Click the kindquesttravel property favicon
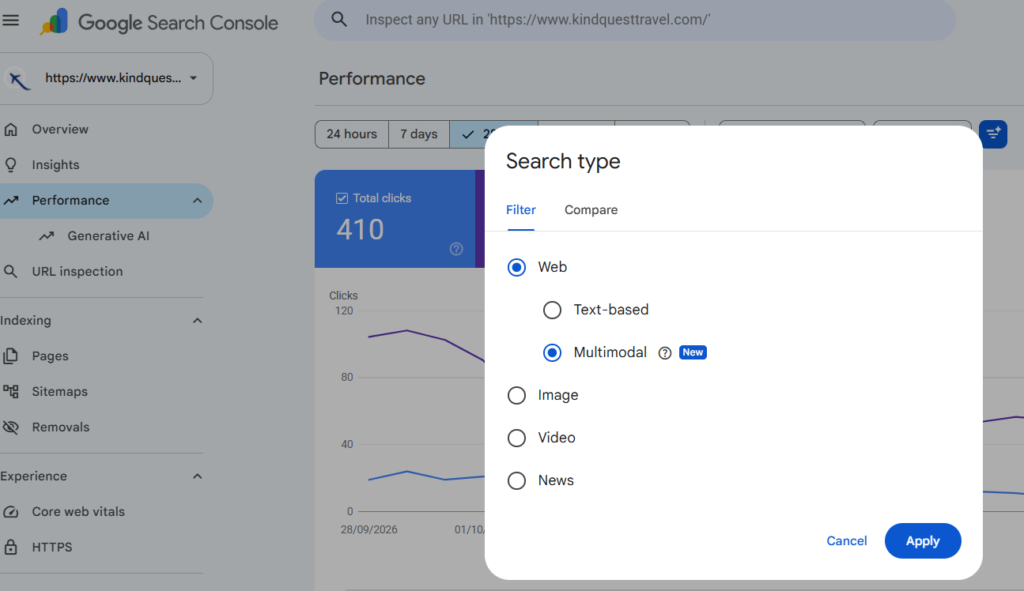1024x591 pixels. (x=18, y=79)
